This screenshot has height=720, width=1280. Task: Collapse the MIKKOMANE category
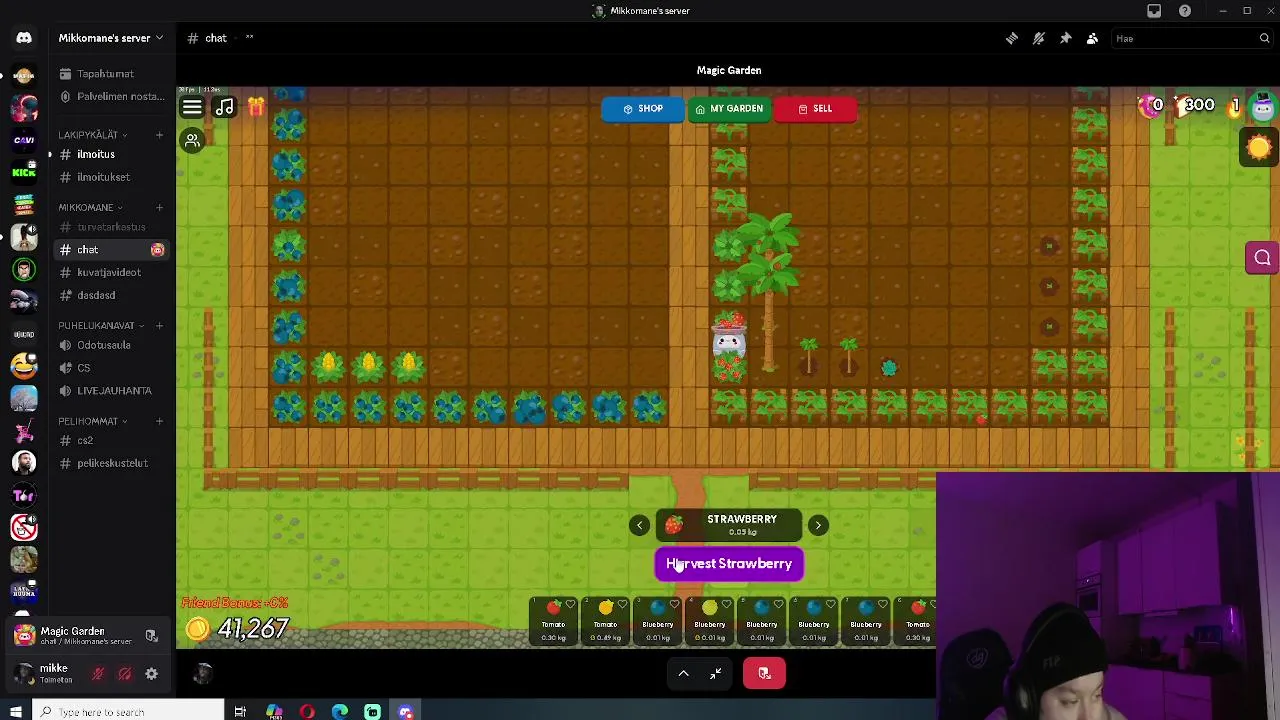(x=90, y=208)
